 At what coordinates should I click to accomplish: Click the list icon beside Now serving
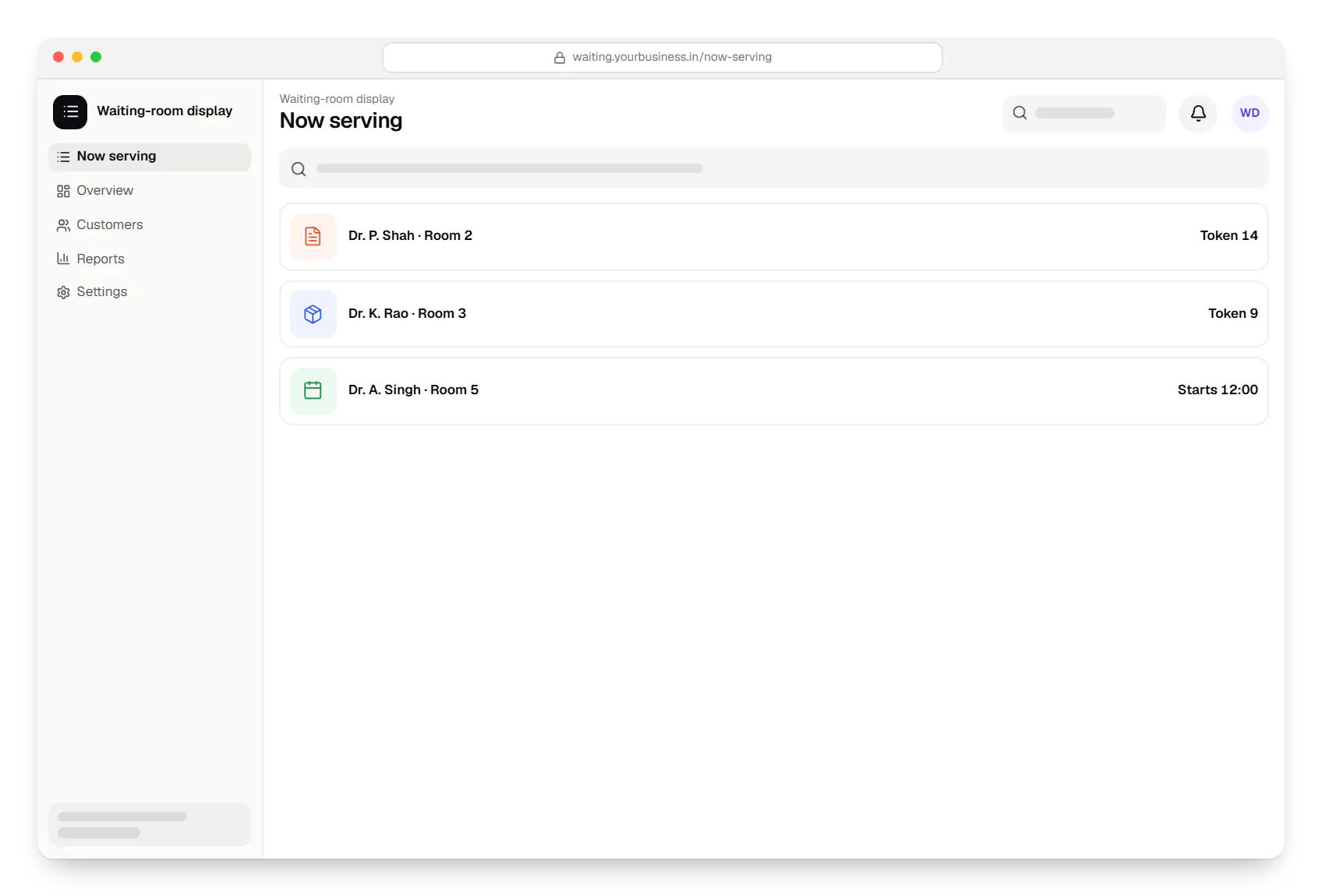(63, 157)
